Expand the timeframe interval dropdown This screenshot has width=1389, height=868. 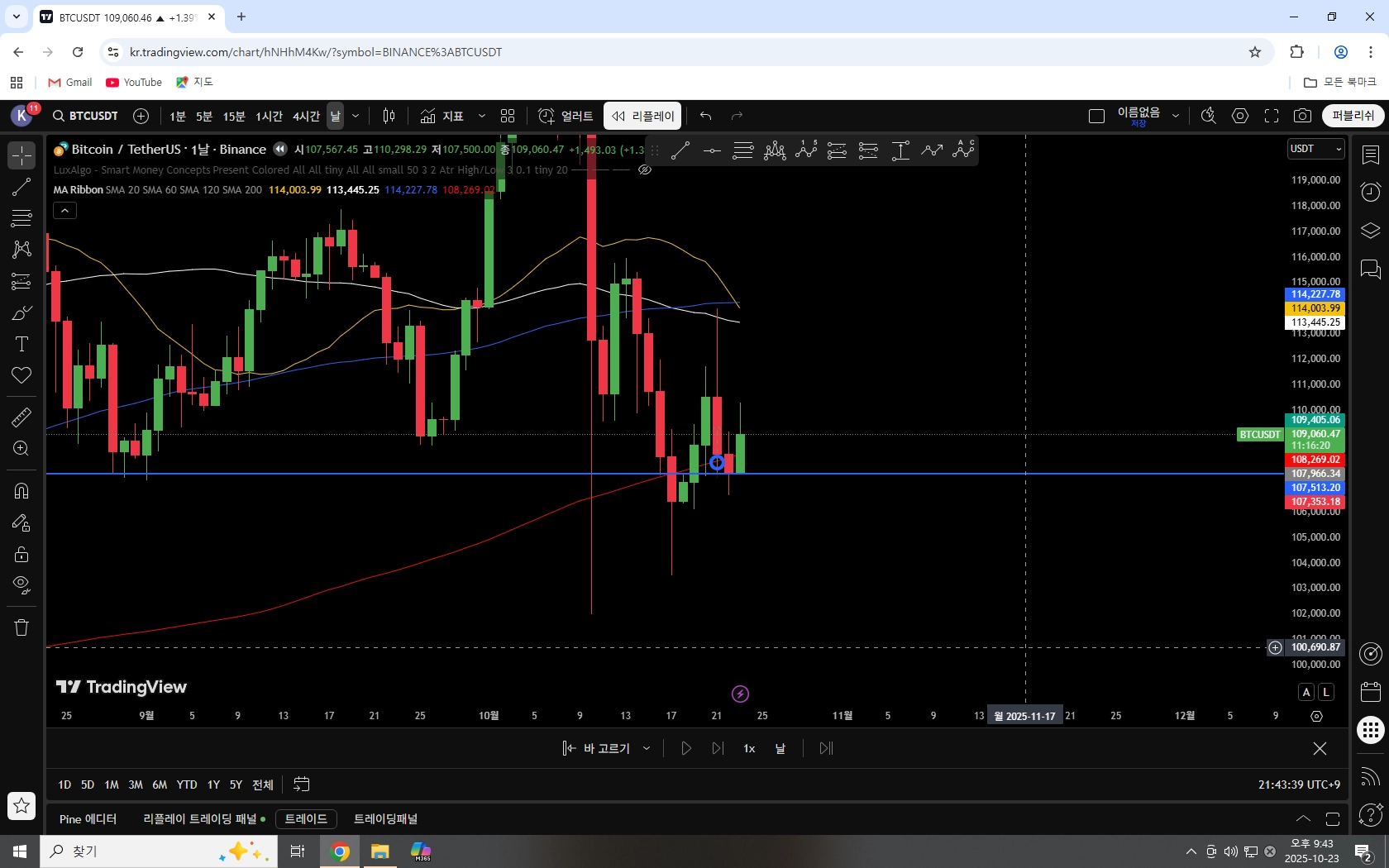tap(356, 117)
